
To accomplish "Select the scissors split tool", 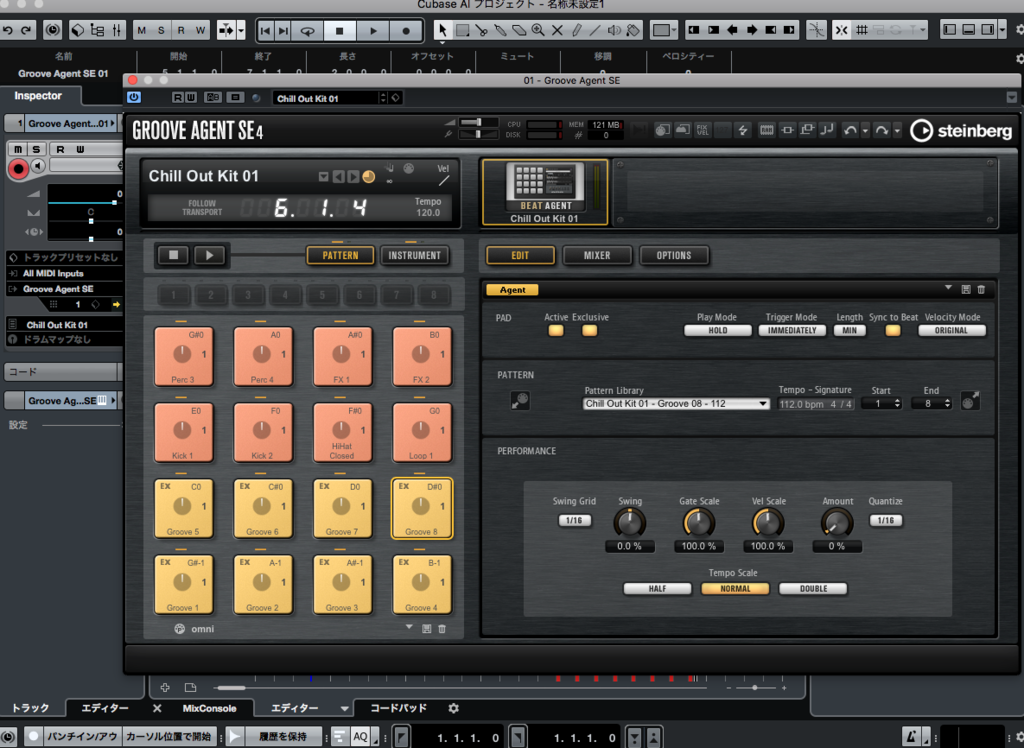I will click(x=481, y=30).
